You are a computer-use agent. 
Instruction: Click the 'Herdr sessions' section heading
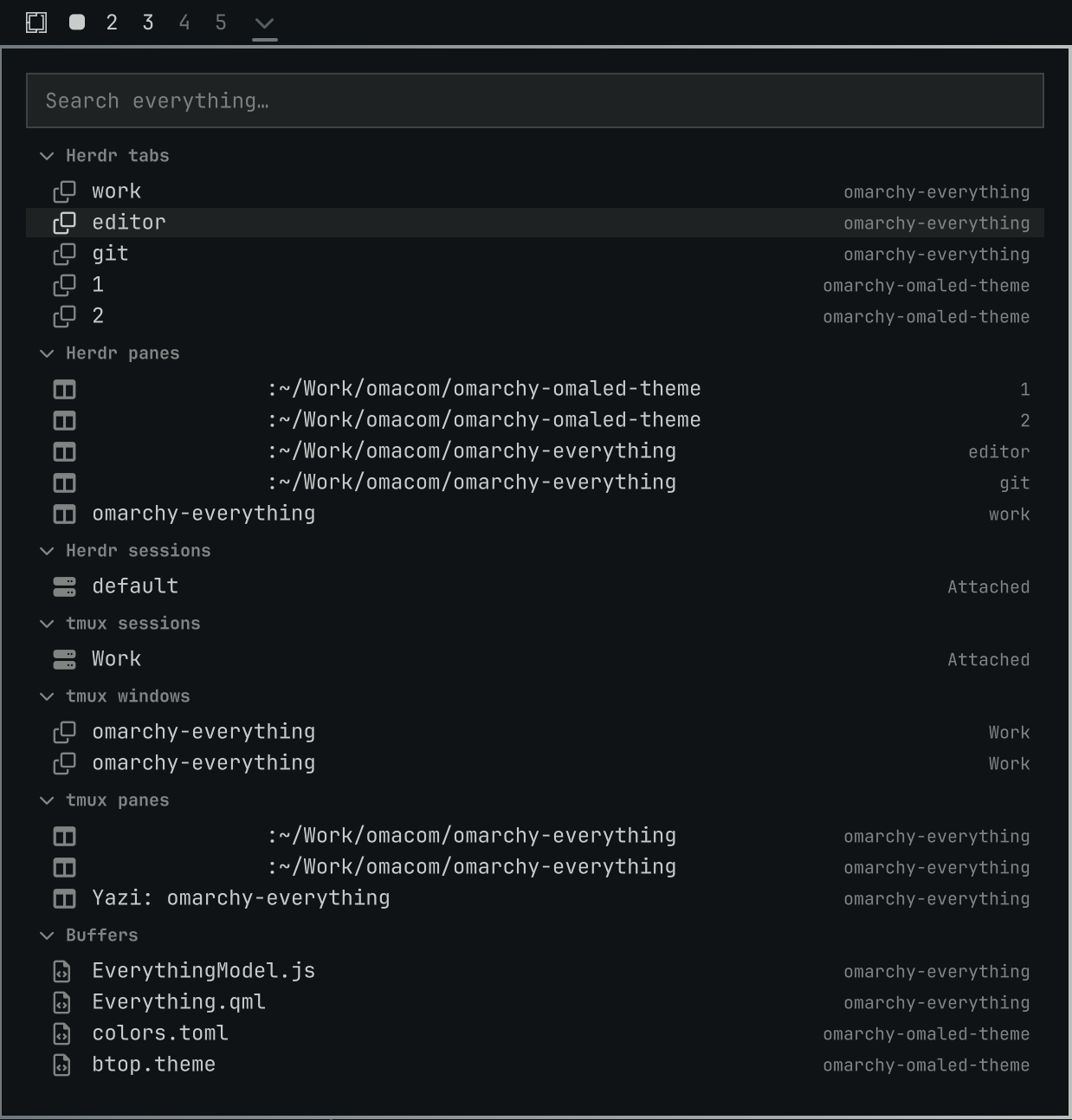pos(139,551)
